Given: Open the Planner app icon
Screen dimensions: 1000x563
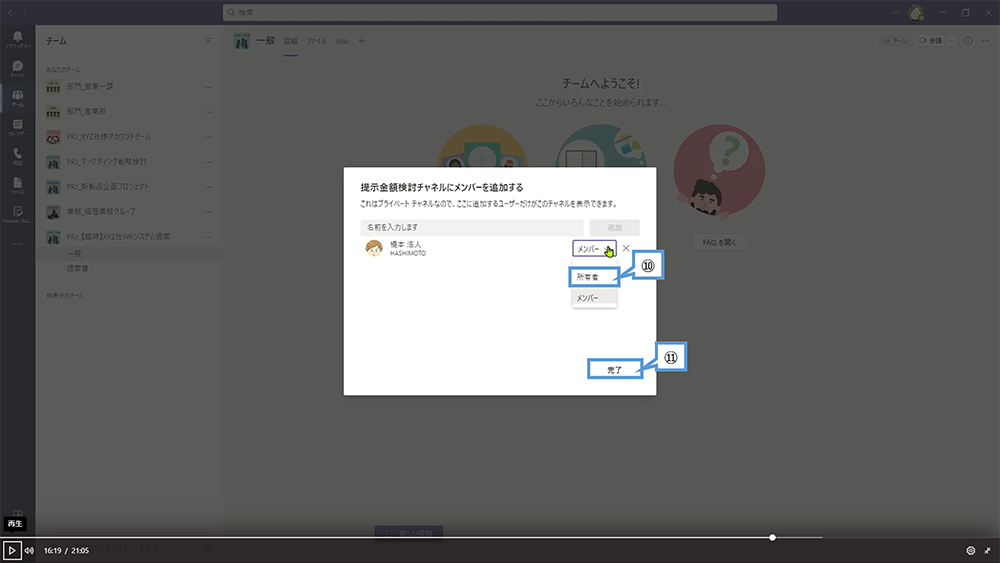Looking at the screenshot, I should pos(17,214).
